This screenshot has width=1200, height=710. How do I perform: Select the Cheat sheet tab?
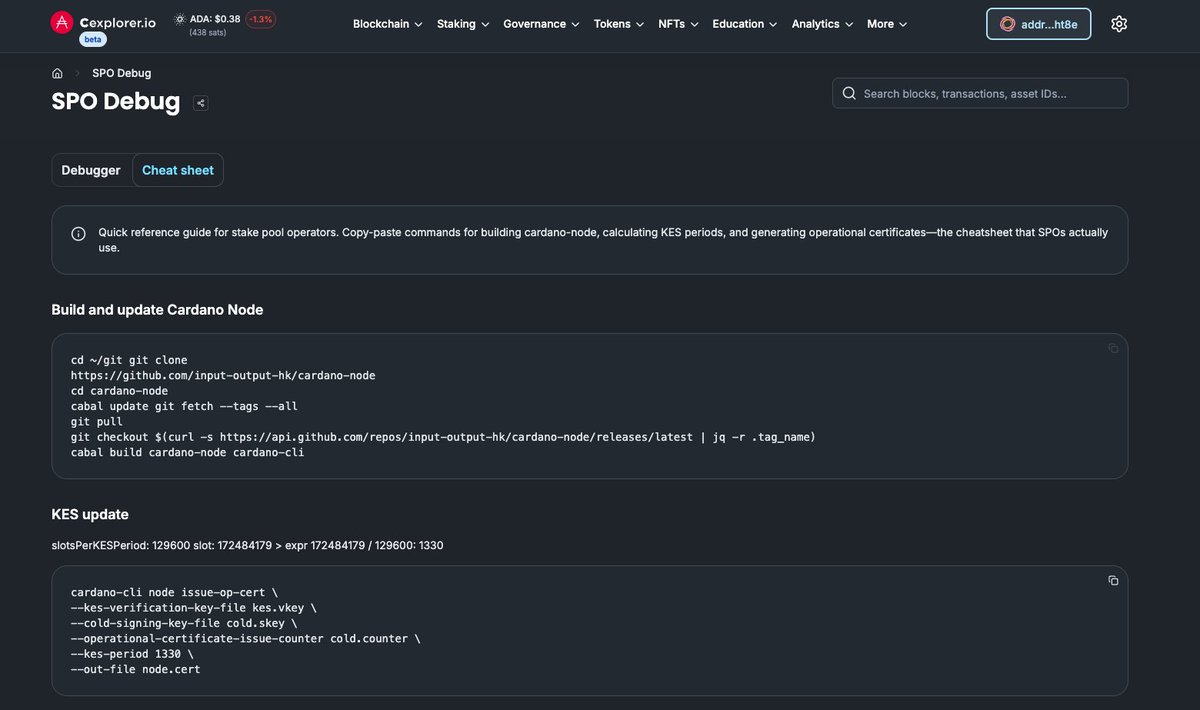point(177,169)
